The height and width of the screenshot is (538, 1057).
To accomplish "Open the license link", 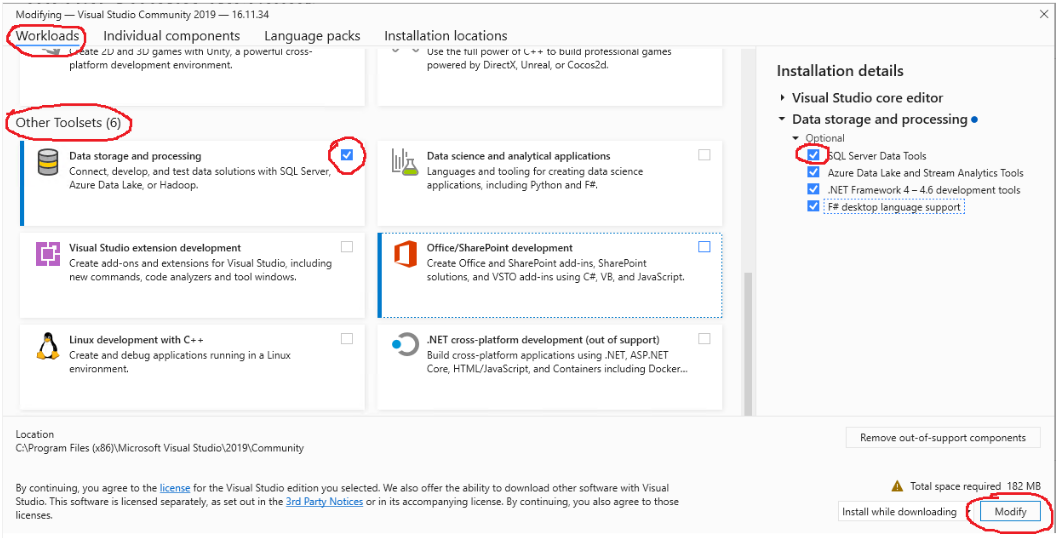I will click(x=175, y=487).
